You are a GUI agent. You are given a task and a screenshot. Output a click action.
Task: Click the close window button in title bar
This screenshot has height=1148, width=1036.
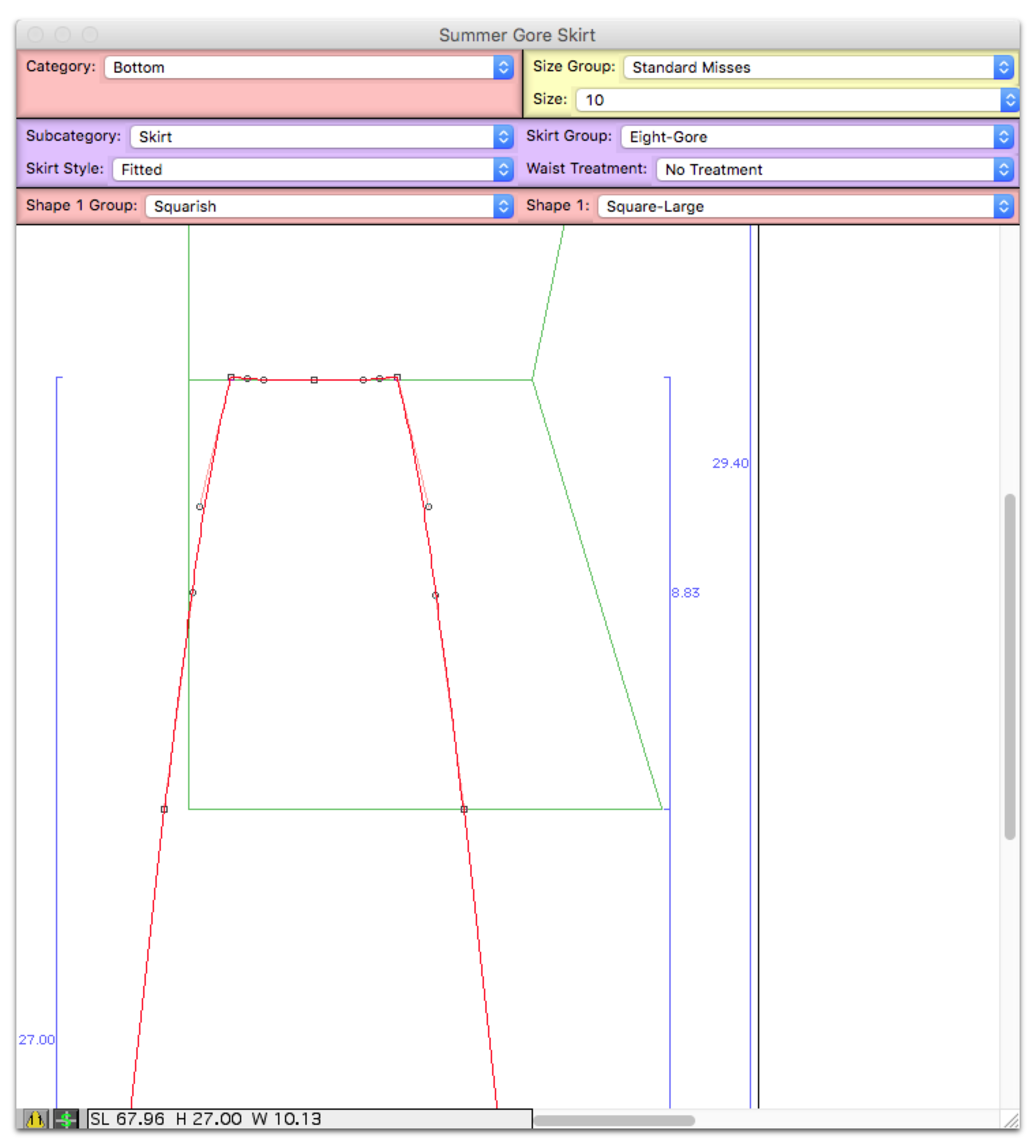click(x=35, y=35)
